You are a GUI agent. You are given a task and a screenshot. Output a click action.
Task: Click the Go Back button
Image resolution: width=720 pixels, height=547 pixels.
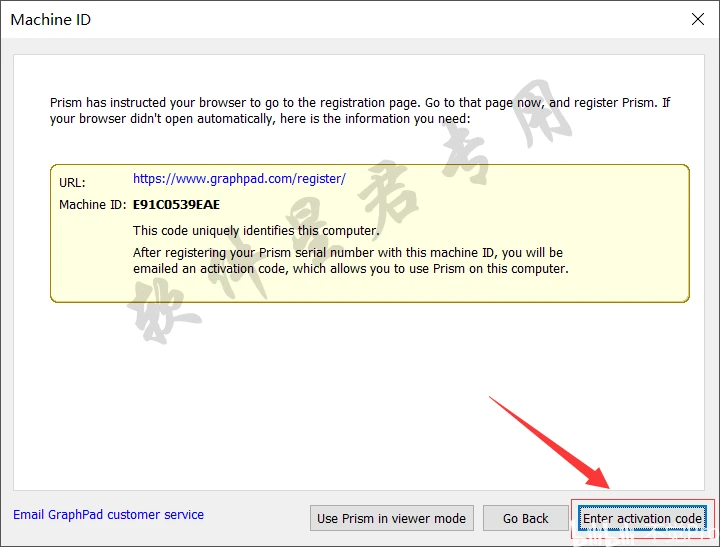[525, 518]
